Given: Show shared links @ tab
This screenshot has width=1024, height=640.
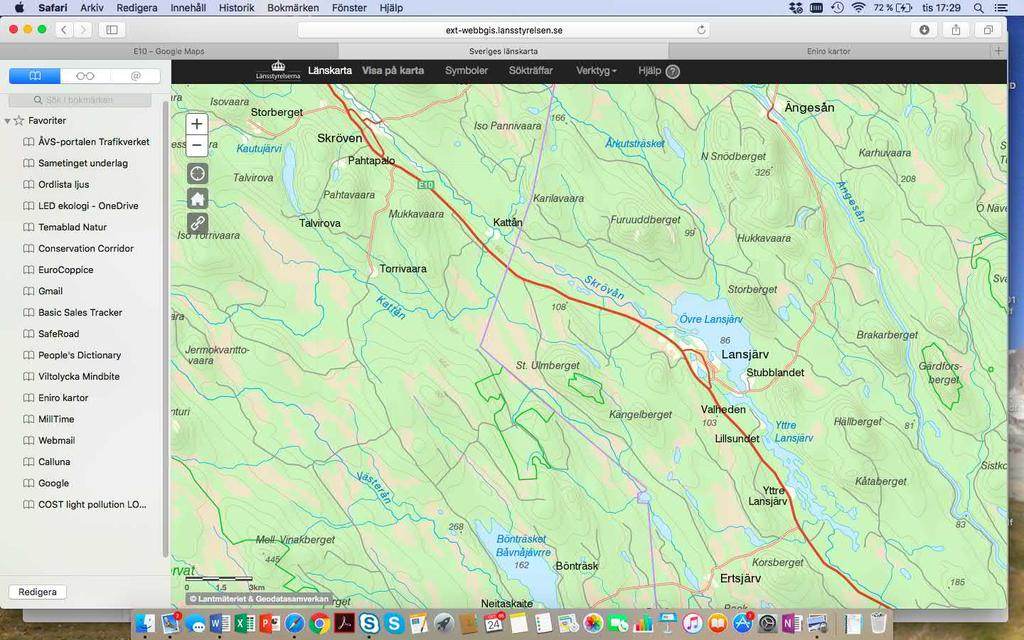Looking at the screenshot, I should 136,76.
